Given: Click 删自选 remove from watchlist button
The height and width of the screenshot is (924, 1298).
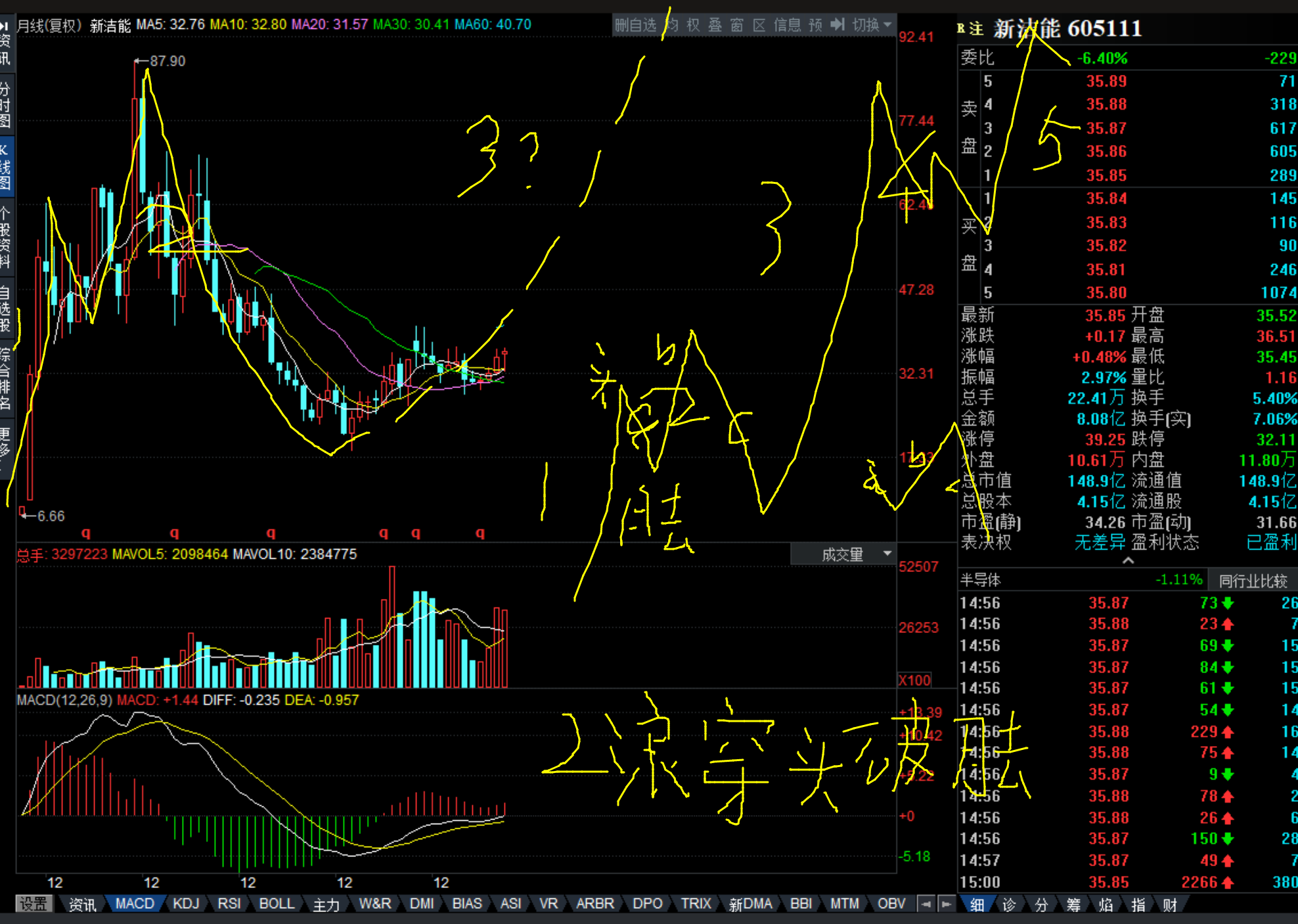Looking at the screenshot, I should tap(635, 25).
